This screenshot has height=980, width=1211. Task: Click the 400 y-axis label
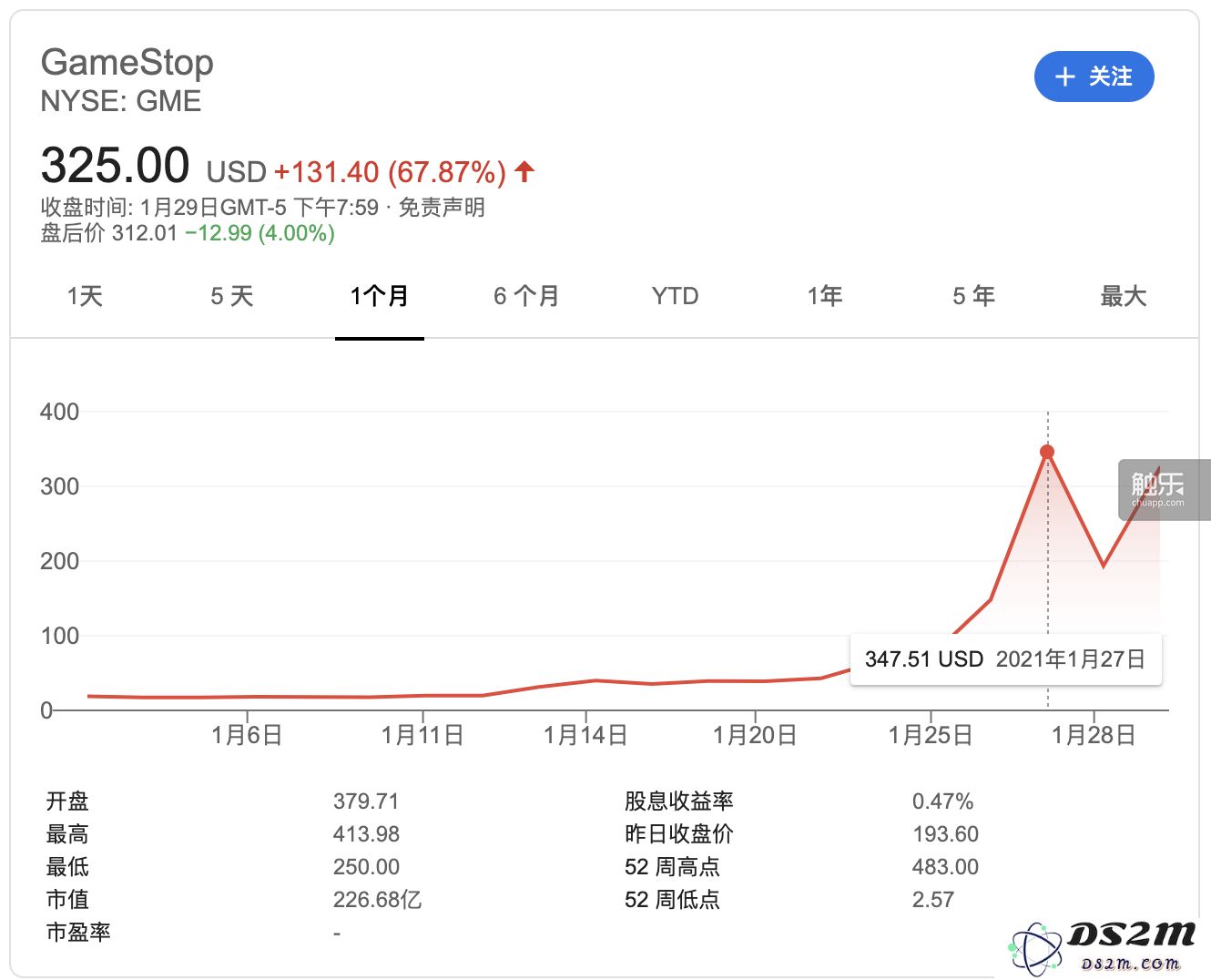pyautogui.click(x=60, y=412)
